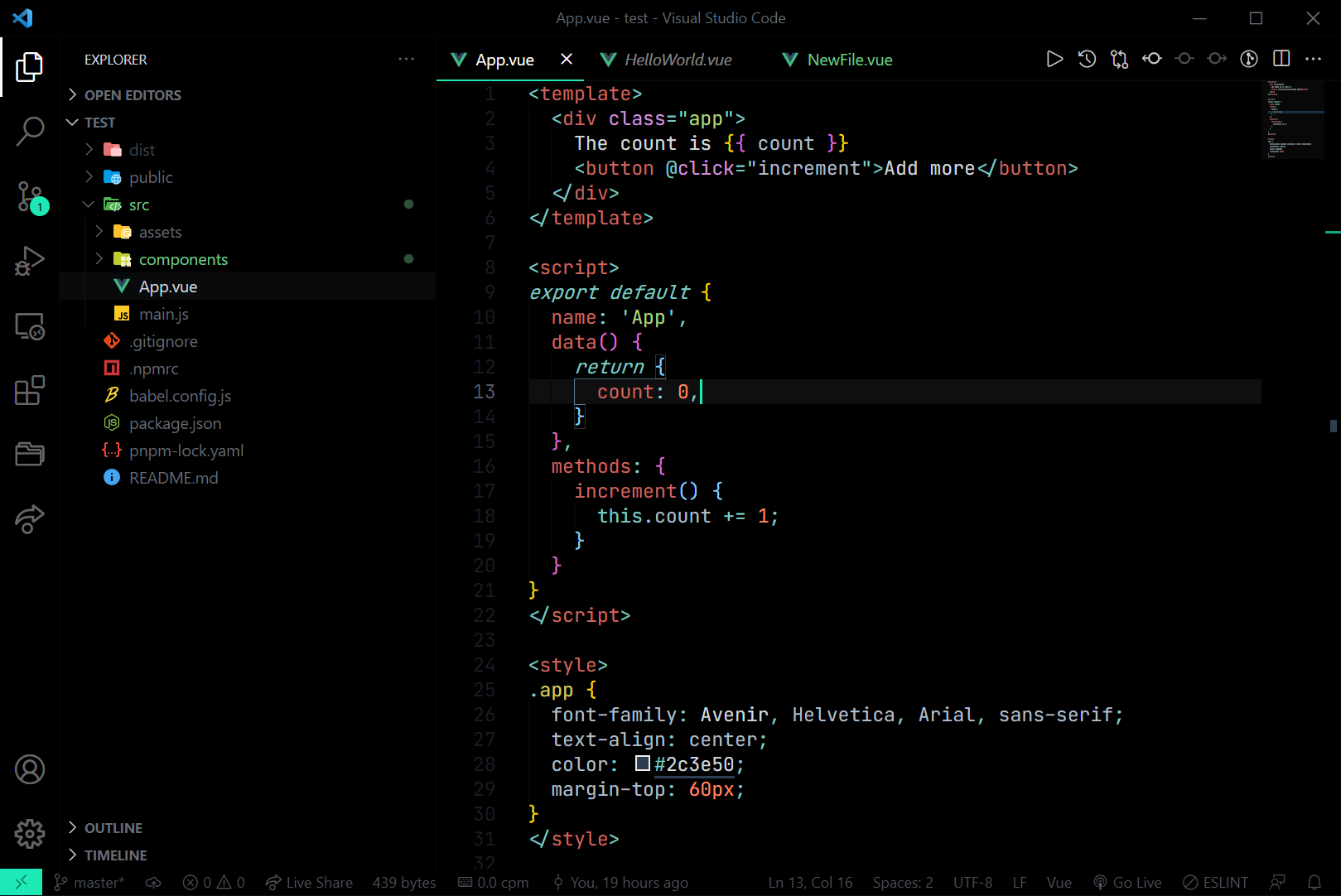Go to previous revision icon
1341x896 pixels.
(x=1152, y=59)
